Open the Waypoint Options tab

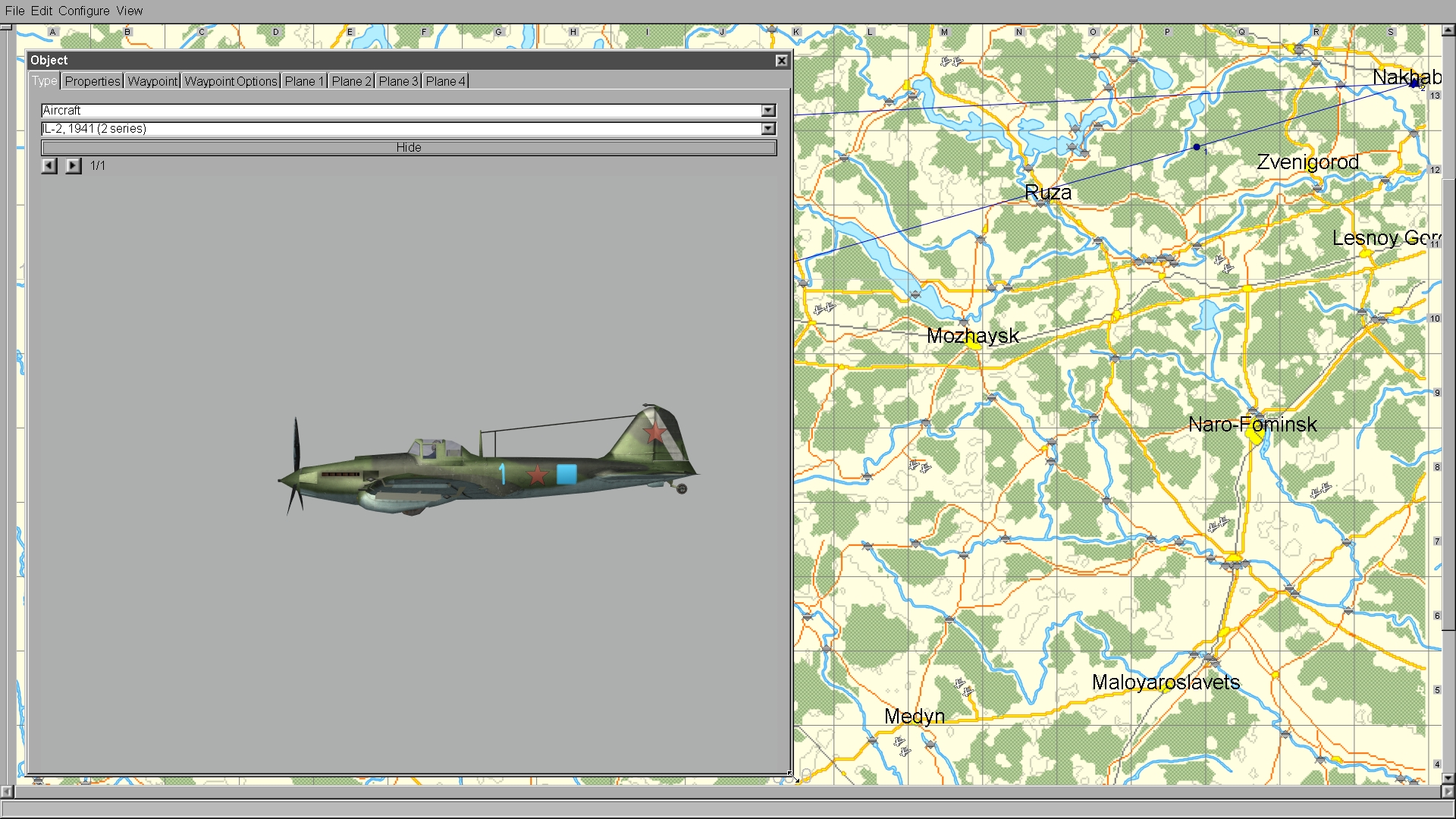click(x=231, y=81)
